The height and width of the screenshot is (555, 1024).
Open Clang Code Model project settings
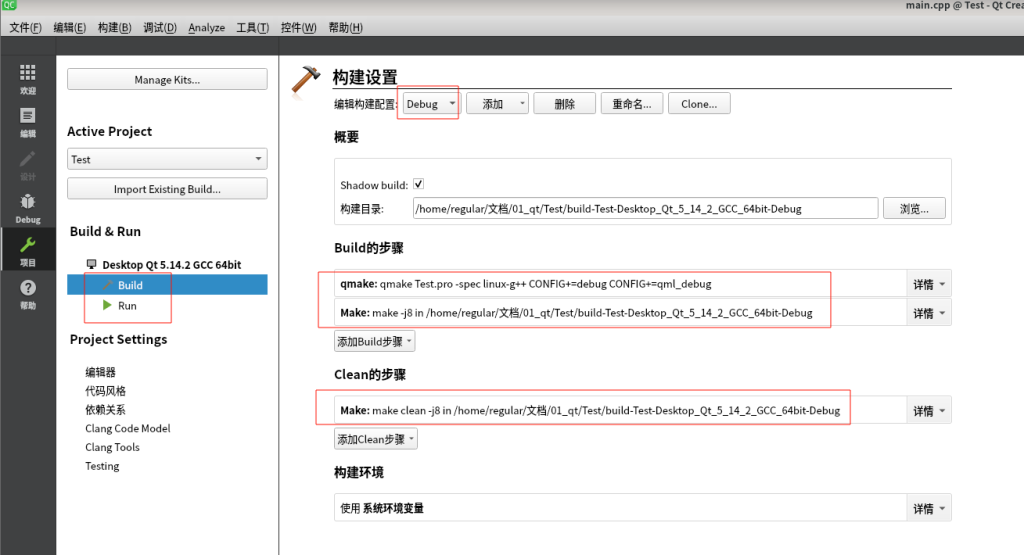point(127,428)
